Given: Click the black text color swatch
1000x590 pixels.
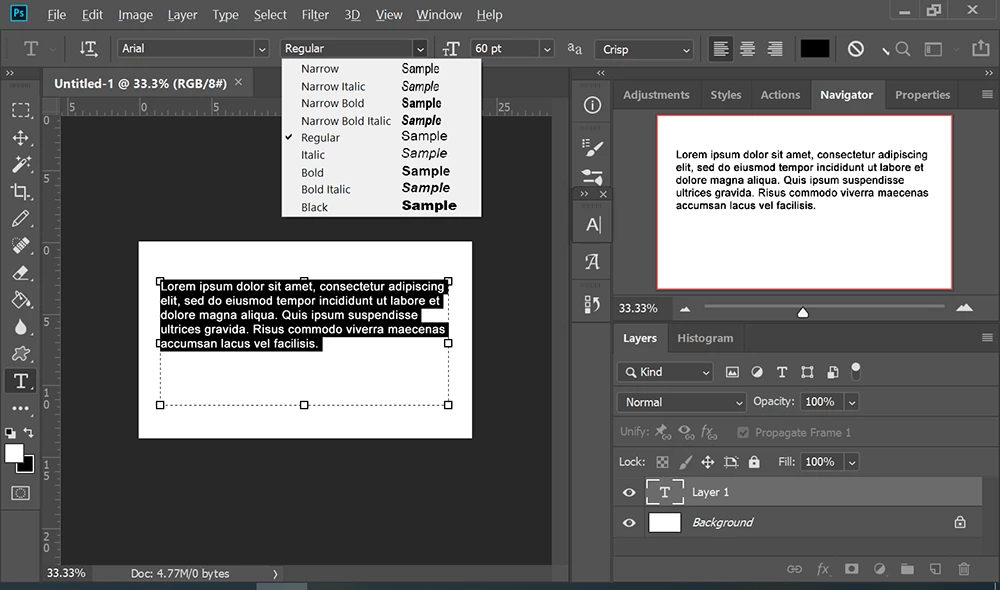Looking at the screenshot, I should [x=814, y=49].
